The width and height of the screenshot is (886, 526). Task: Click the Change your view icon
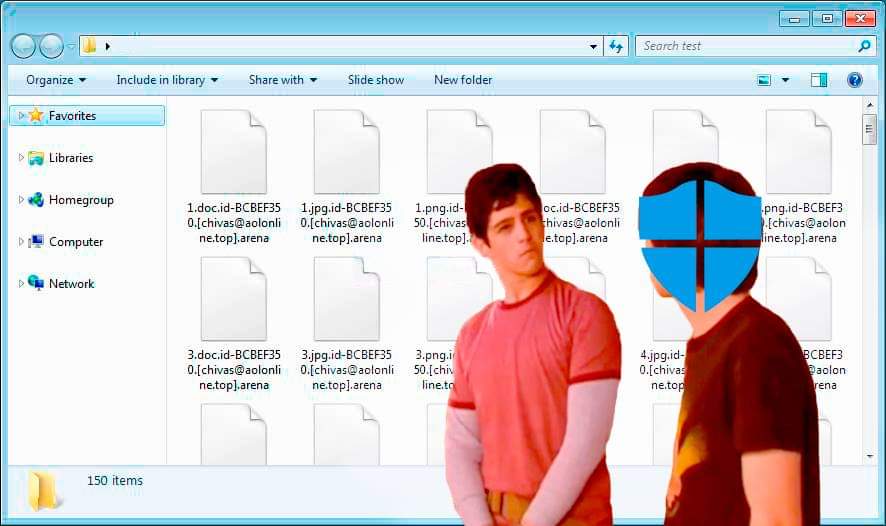[x=764, y=80]
